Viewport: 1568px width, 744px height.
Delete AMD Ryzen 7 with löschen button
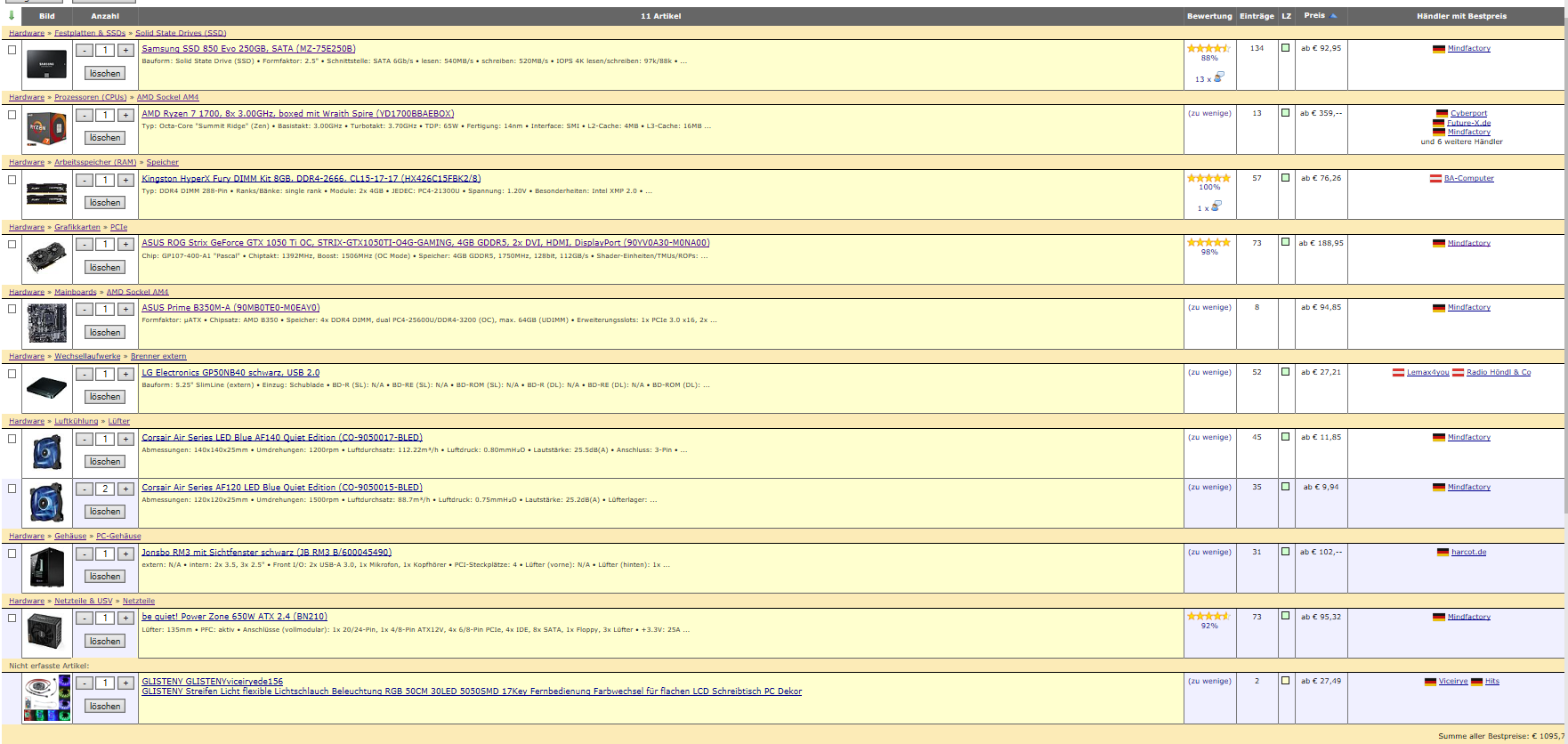point(105,138)
